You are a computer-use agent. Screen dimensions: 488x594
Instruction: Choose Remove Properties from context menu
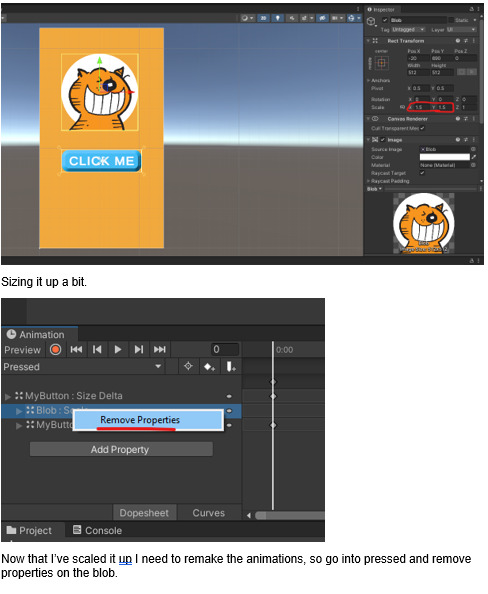[148, 420]
